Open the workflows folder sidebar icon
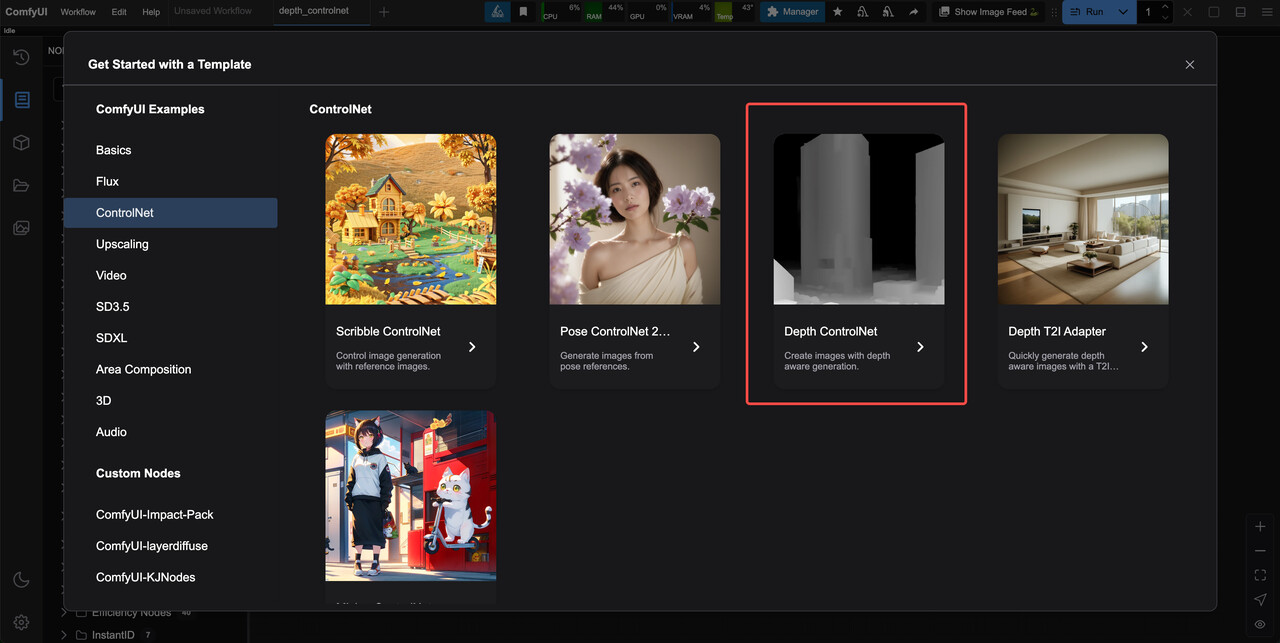Screen dimensions: 1280x643 tap(22, 185)
